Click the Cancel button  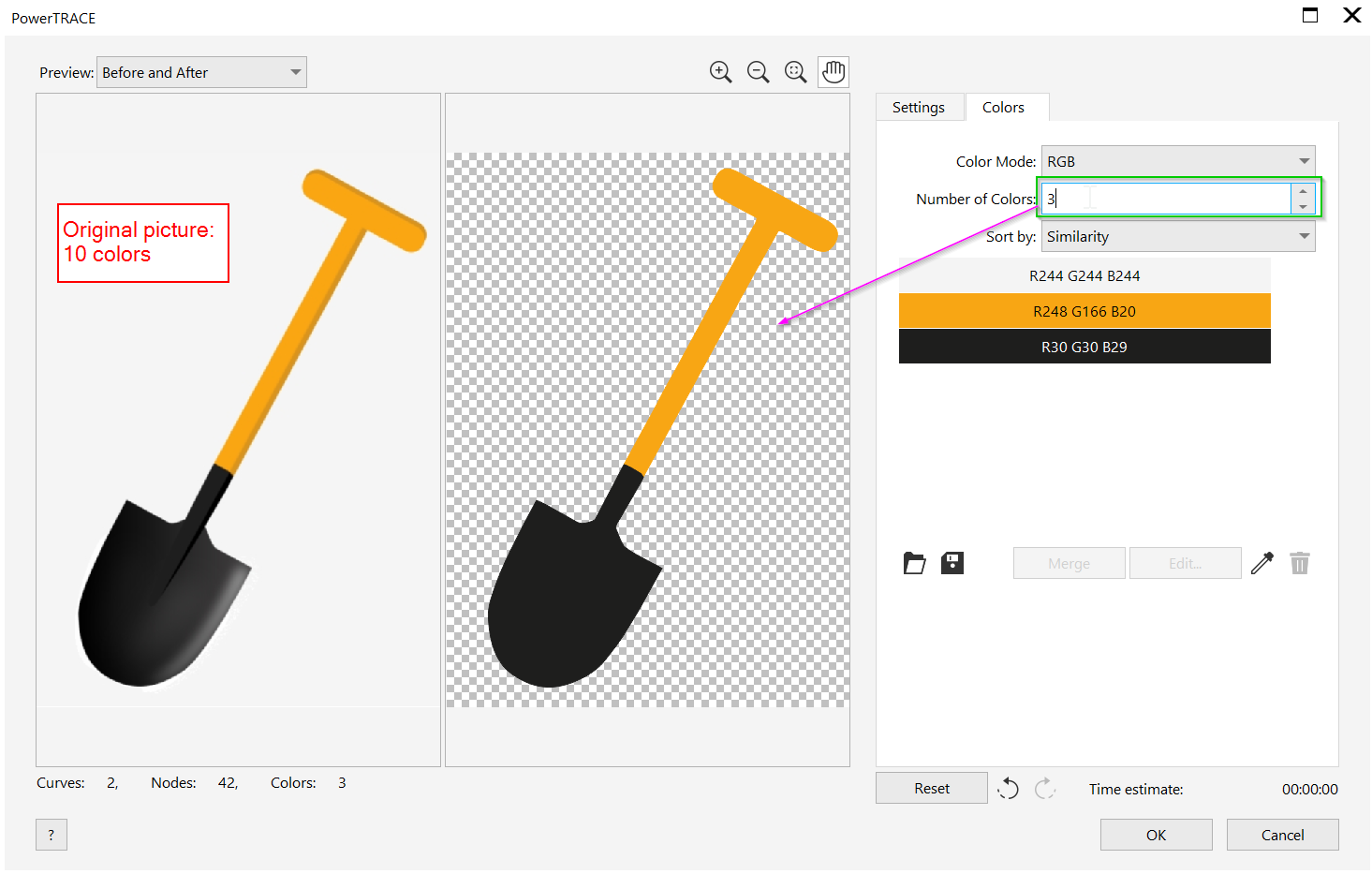[x=1282, y=835]
